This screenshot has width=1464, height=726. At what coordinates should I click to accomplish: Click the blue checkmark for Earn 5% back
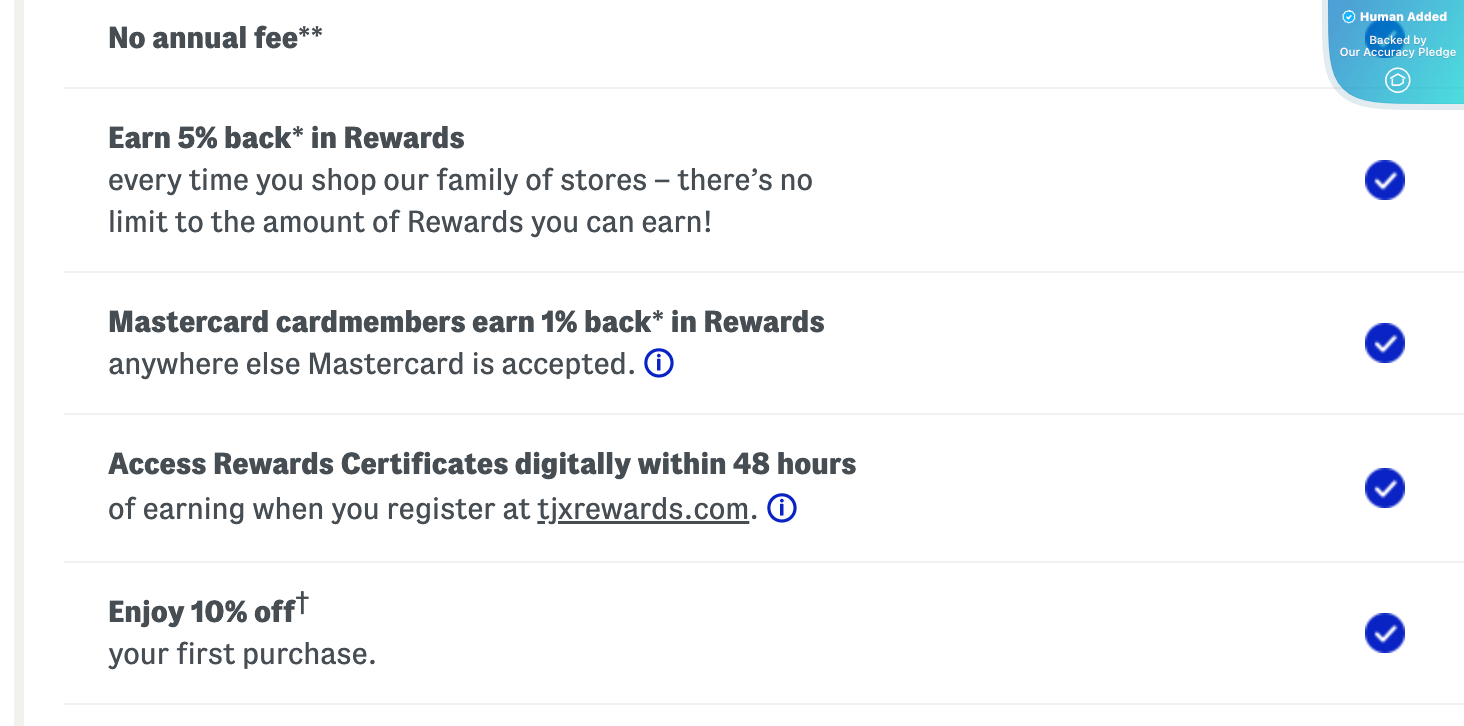(1384, 180)
